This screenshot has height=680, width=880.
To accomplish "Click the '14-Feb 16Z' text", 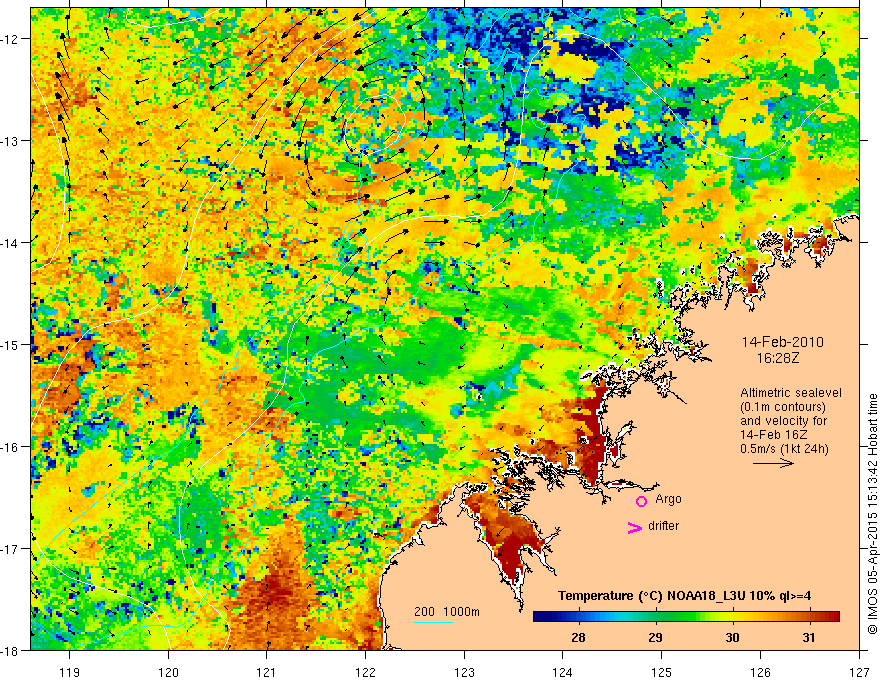I will pyautogui.click(x=773, y=435).
